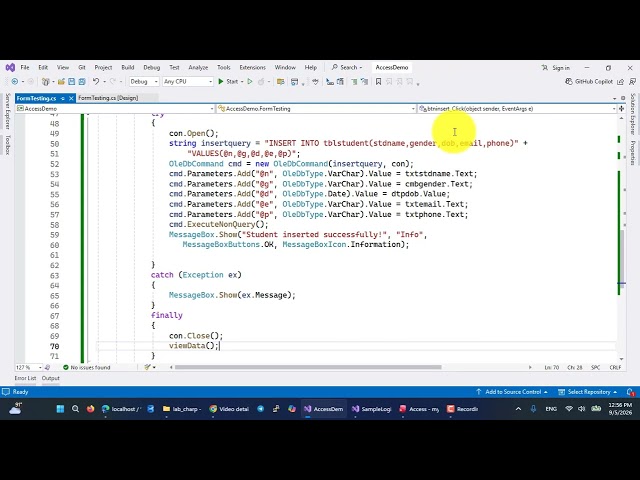Click the AccessDemo solution name in title bar
The height and width of the screenshot is (480, 640).
click(x=392, y=67)
